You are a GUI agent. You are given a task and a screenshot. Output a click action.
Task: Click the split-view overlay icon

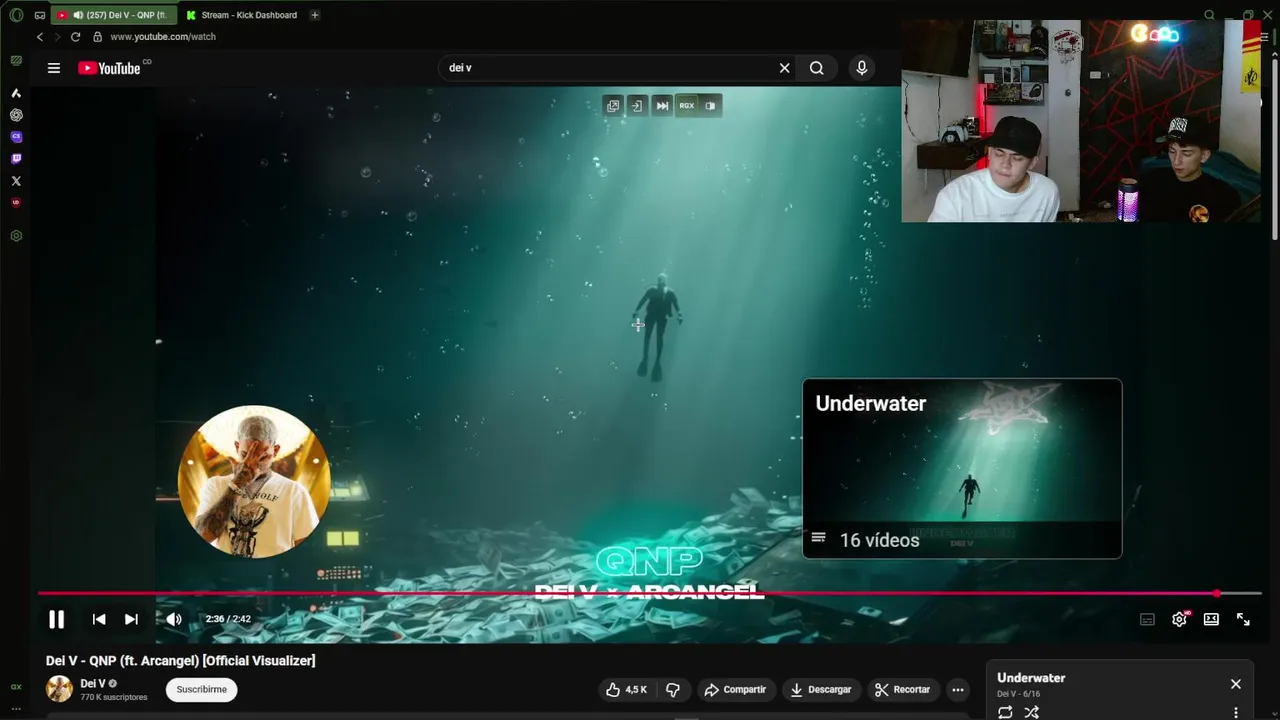pyautogui.click(x=710, y=105)
